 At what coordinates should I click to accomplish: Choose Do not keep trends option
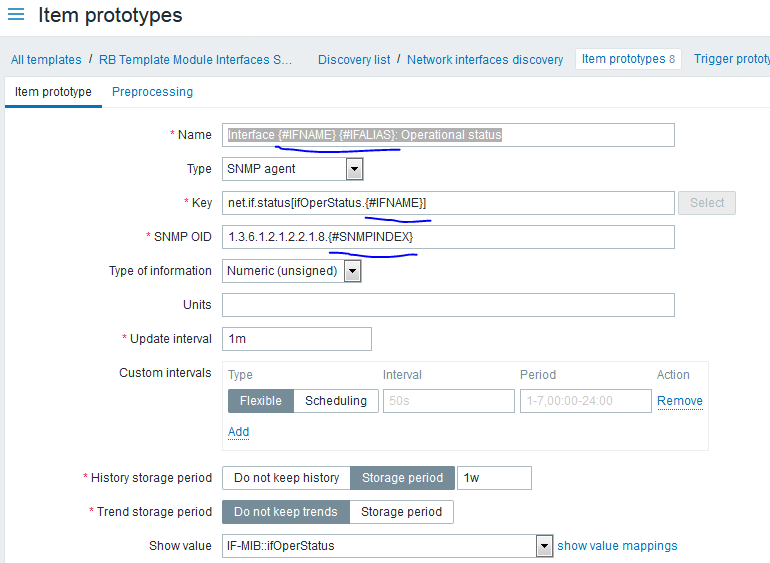(286, 512)
